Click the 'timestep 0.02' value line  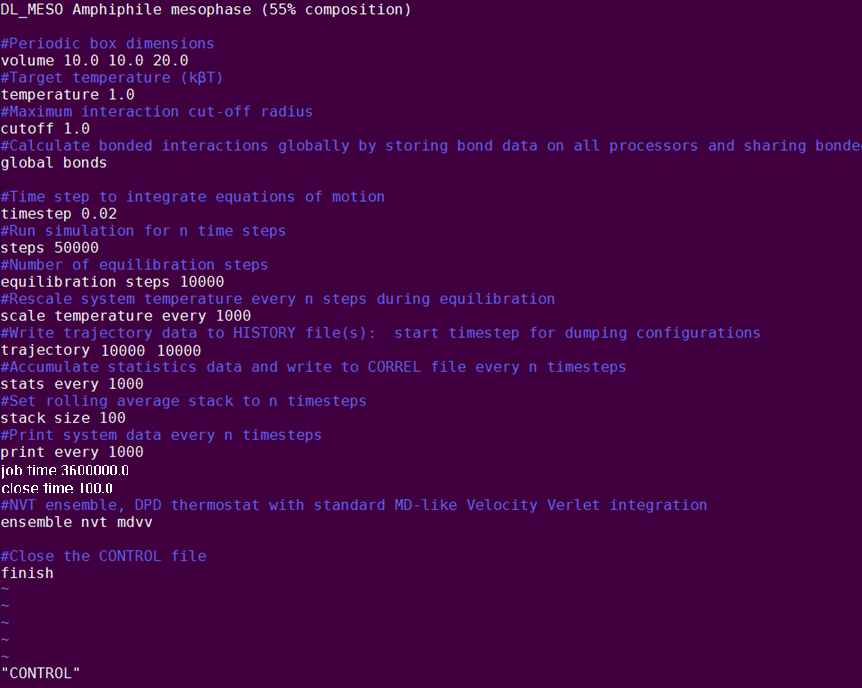58,214
